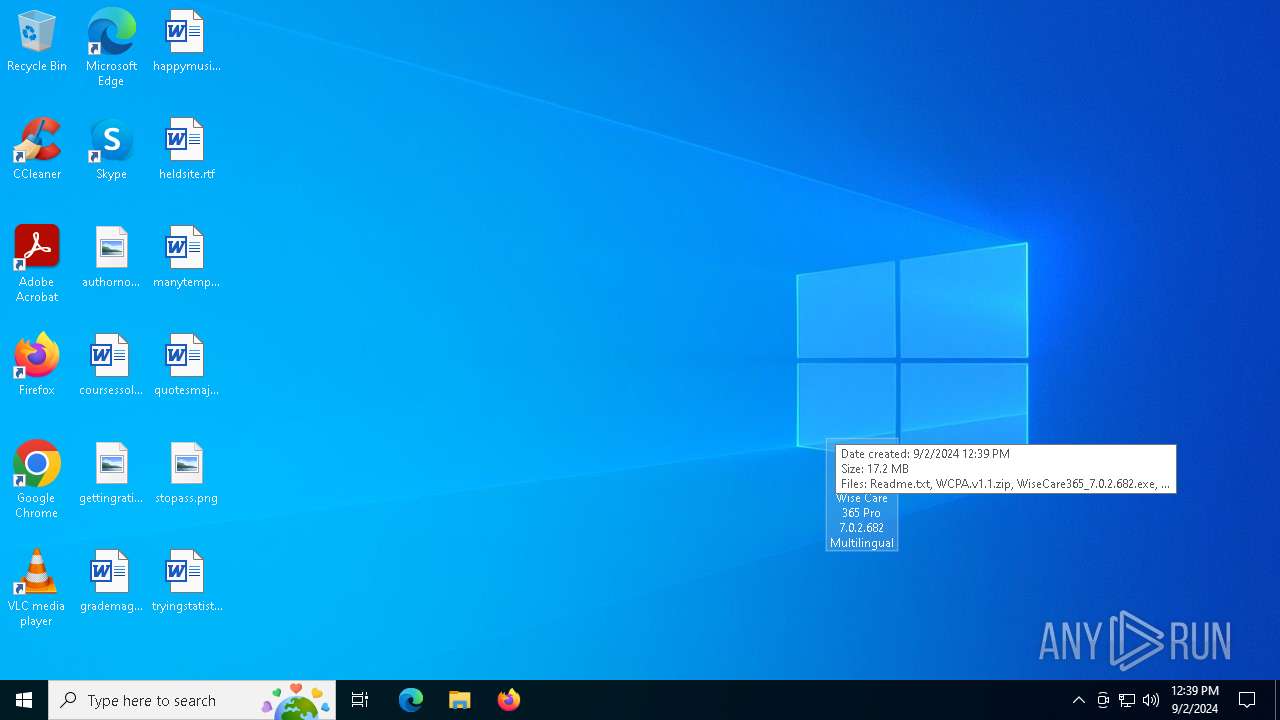
Task: Open File Explorer from the taskbar
Action: tap(459, 700)
